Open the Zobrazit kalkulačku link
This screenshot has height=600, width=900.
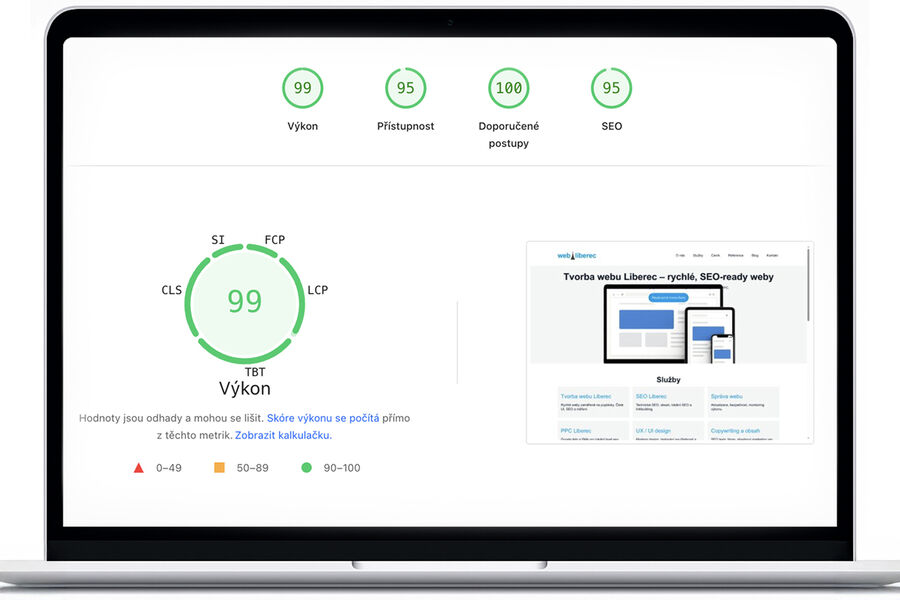pos(280,436)
